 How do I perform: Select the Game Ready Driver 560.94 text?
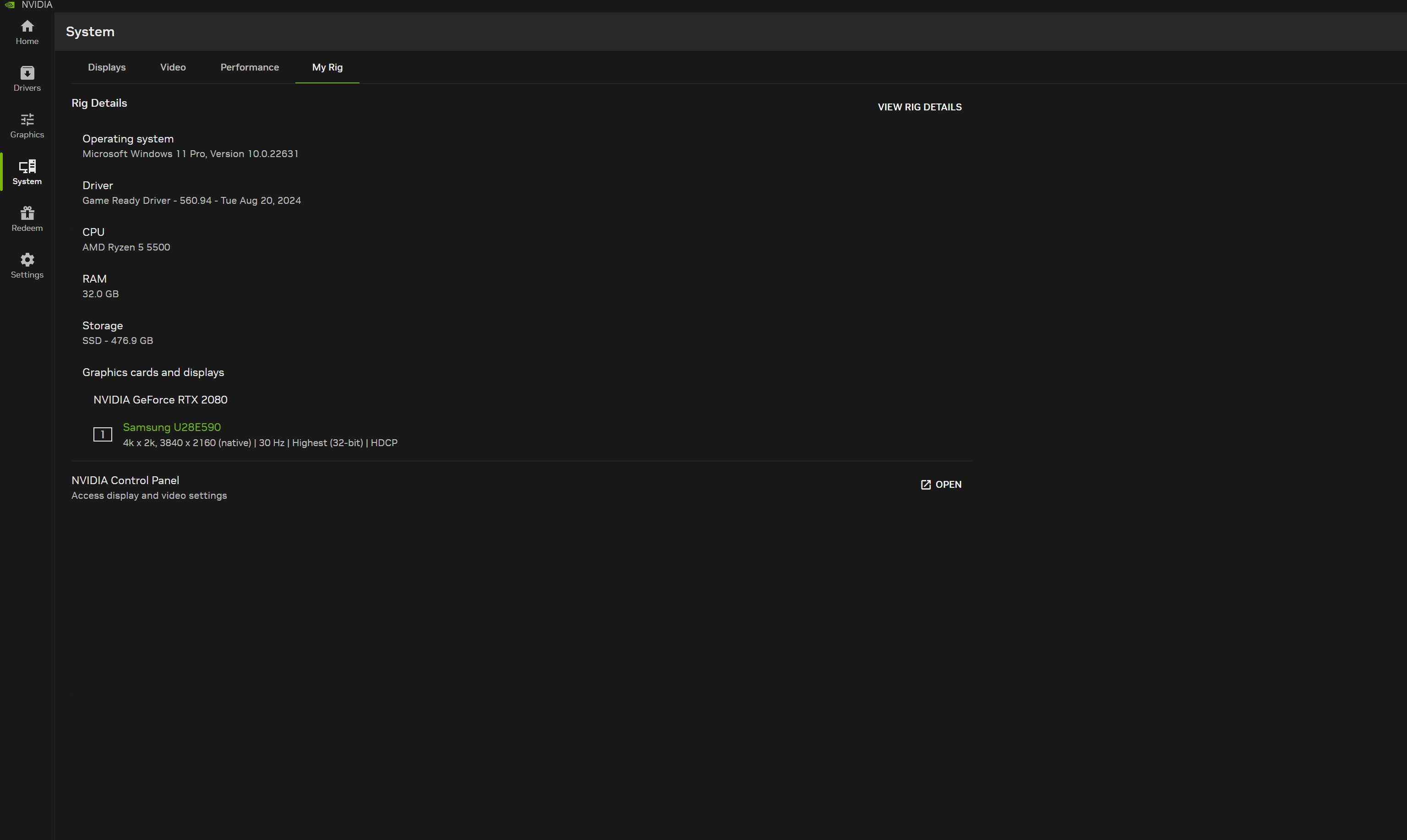(x=192, y=200)
